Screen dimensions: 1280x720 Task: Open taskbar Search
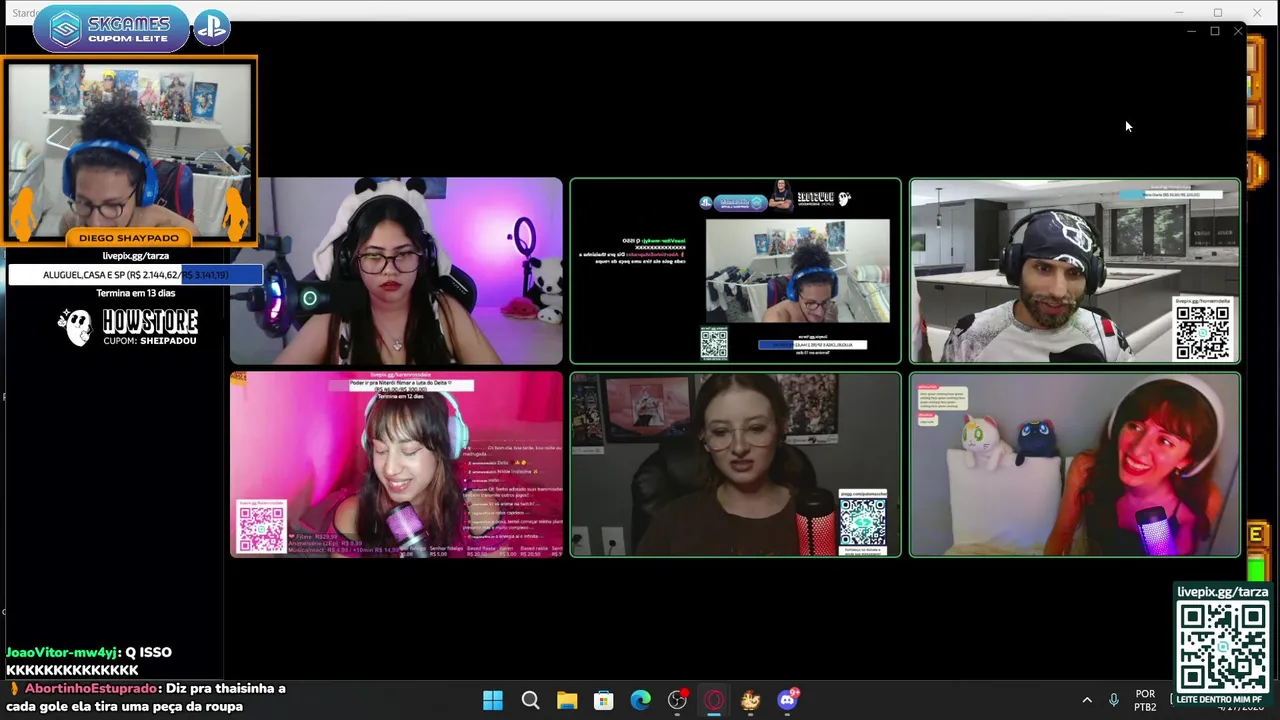530,700
